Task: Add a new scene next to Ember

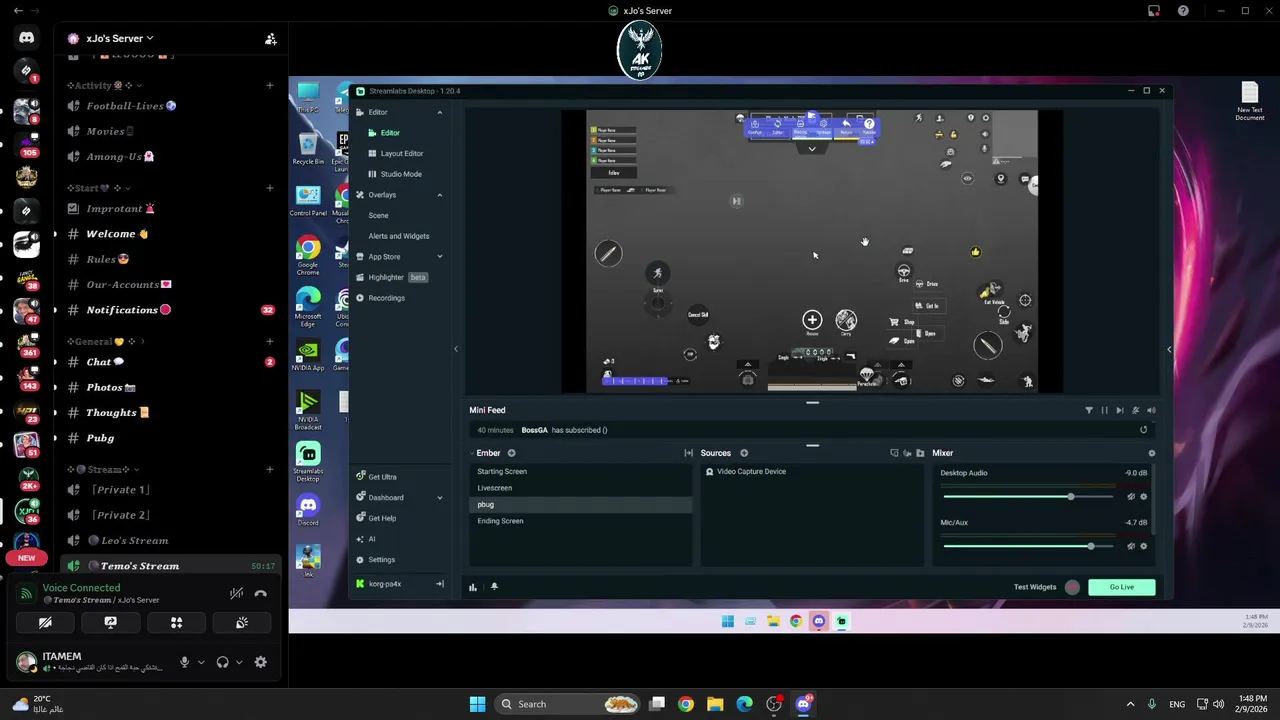Action: (511, 453)
